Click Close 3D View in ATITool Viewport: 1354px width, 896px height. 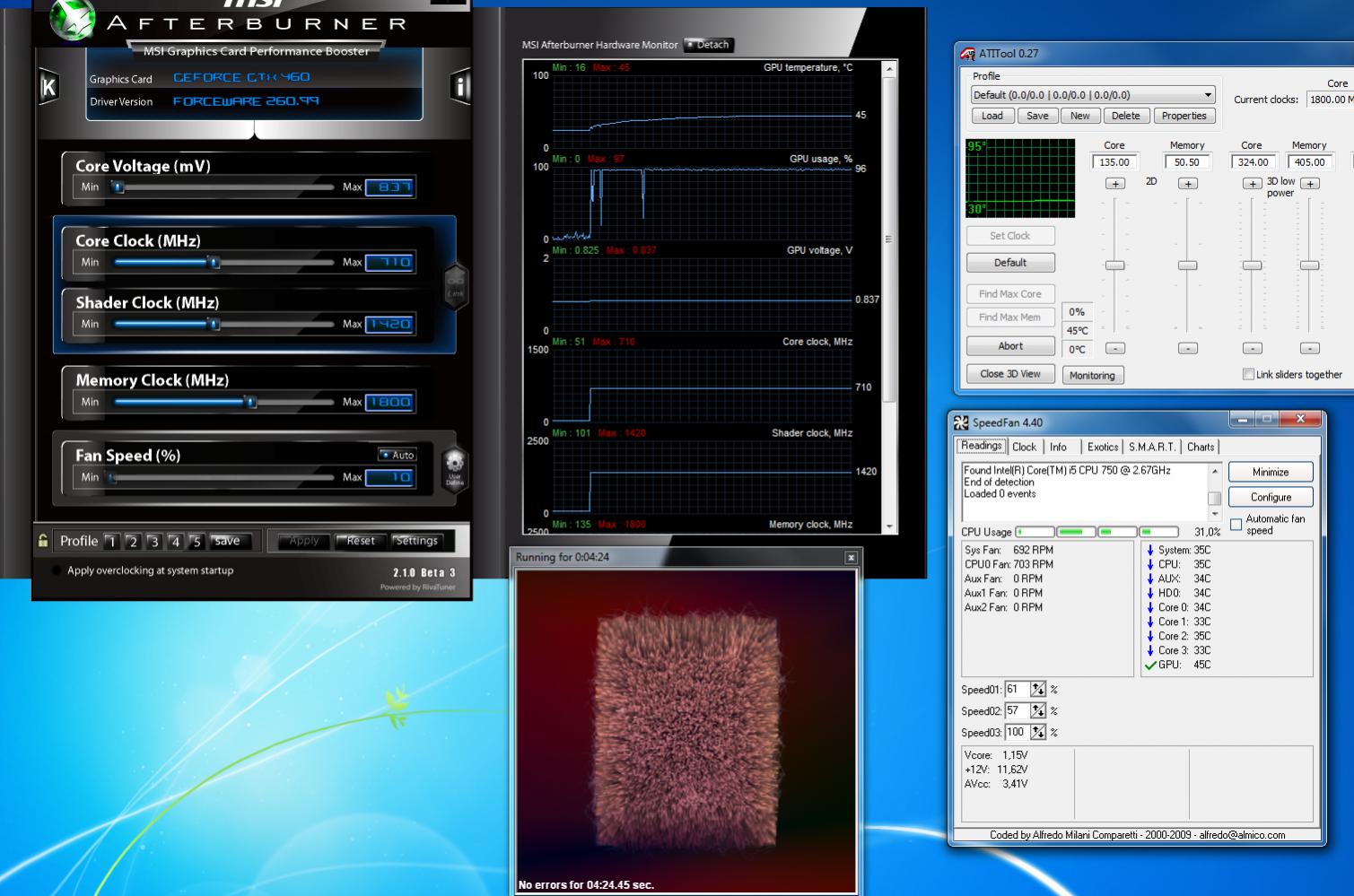1010,374
